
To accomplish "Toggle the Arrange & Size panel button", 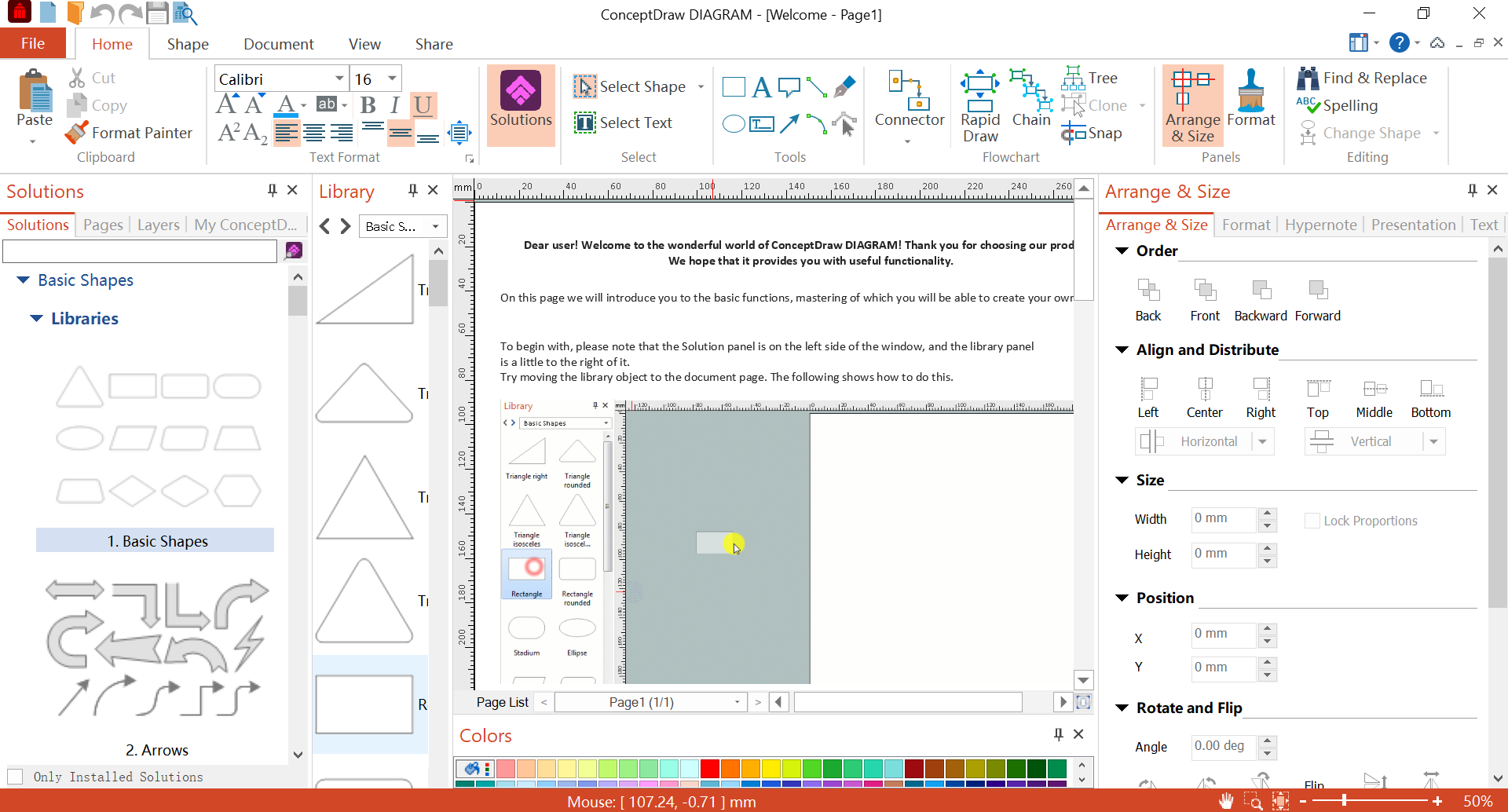I will (x=1192, y=105).
